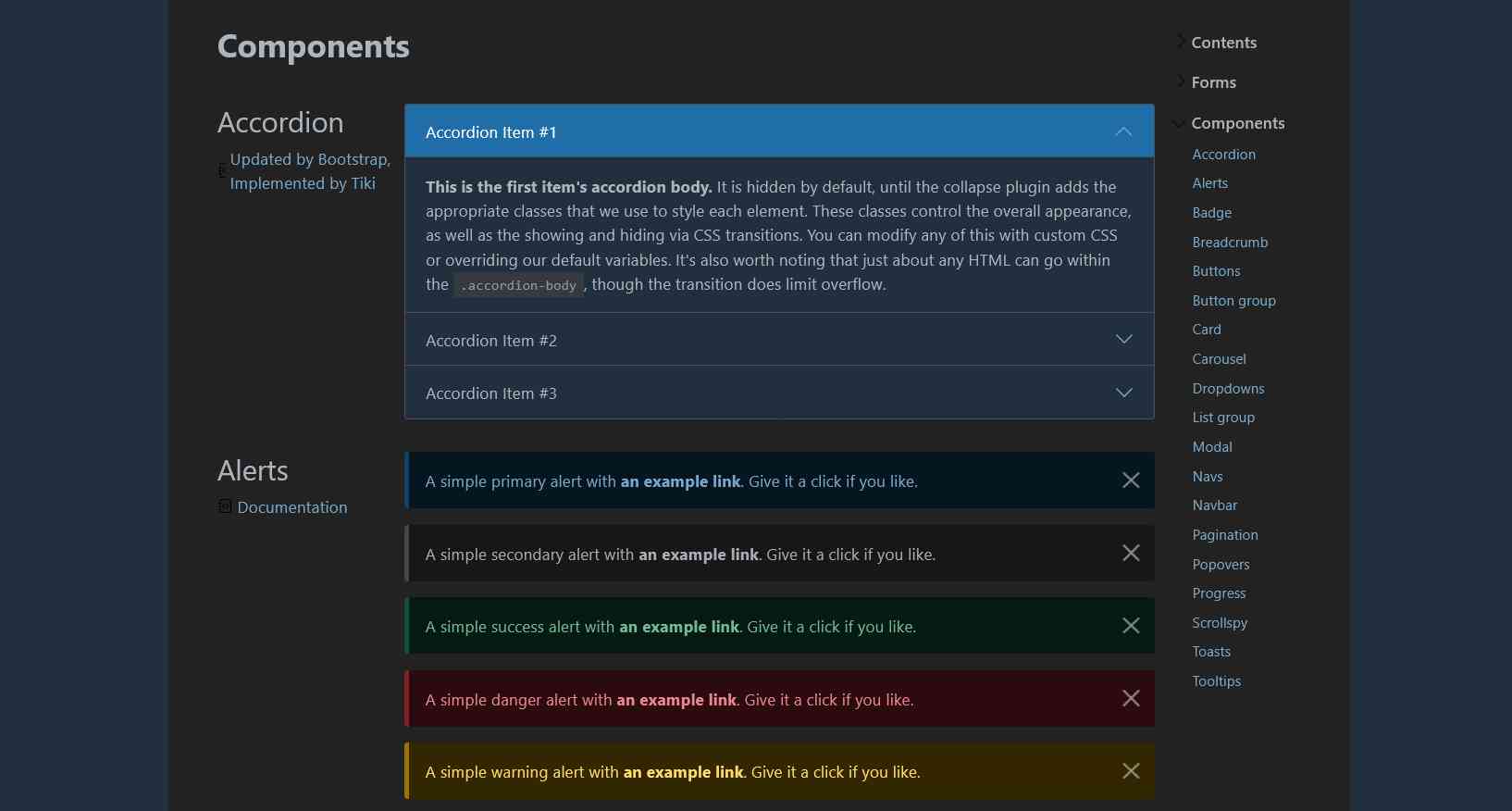1512x811 pixels.
Task: Dismiss the success alert
Action: 1130,626
